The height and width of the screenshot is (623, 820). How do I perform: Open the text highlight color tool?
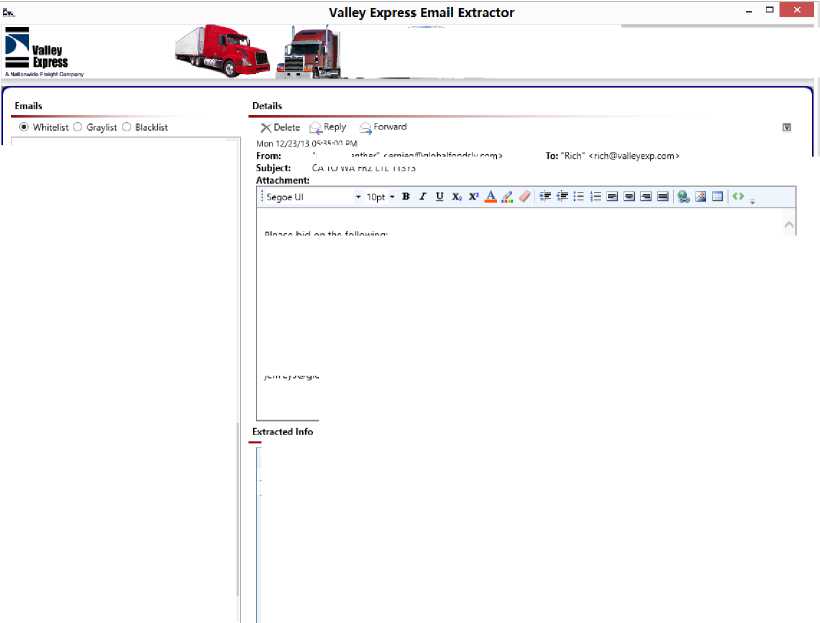(507, 197)
